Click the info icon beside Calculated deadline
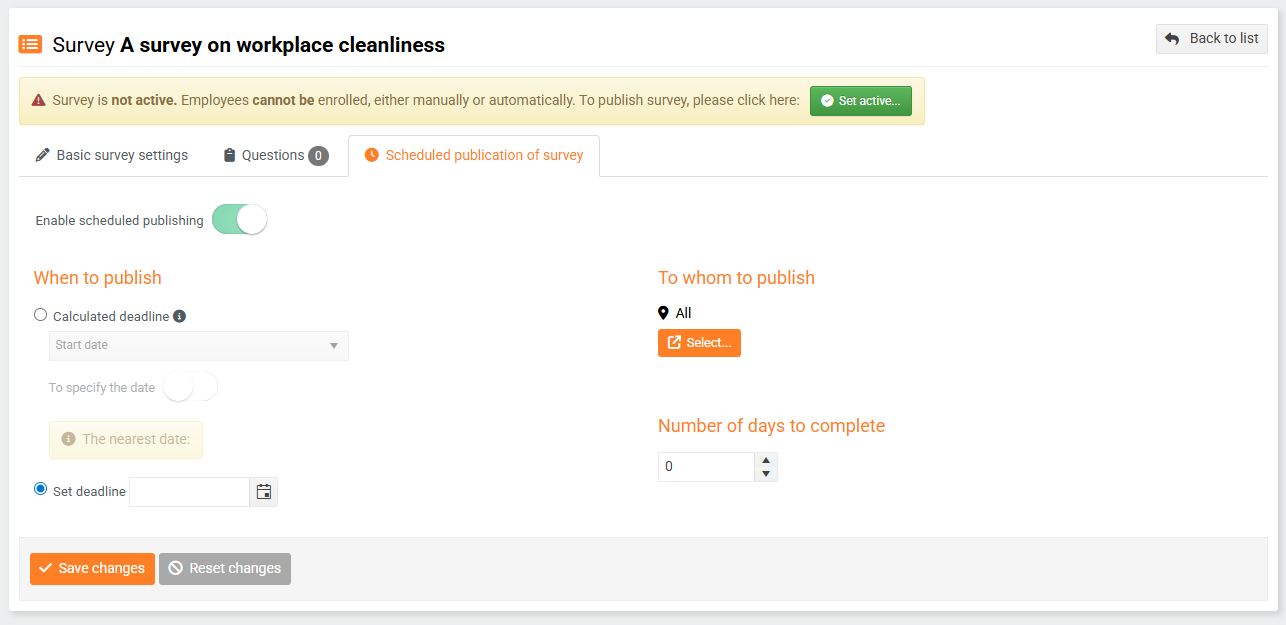This screenshot has width=1286, height=625. 180,316
